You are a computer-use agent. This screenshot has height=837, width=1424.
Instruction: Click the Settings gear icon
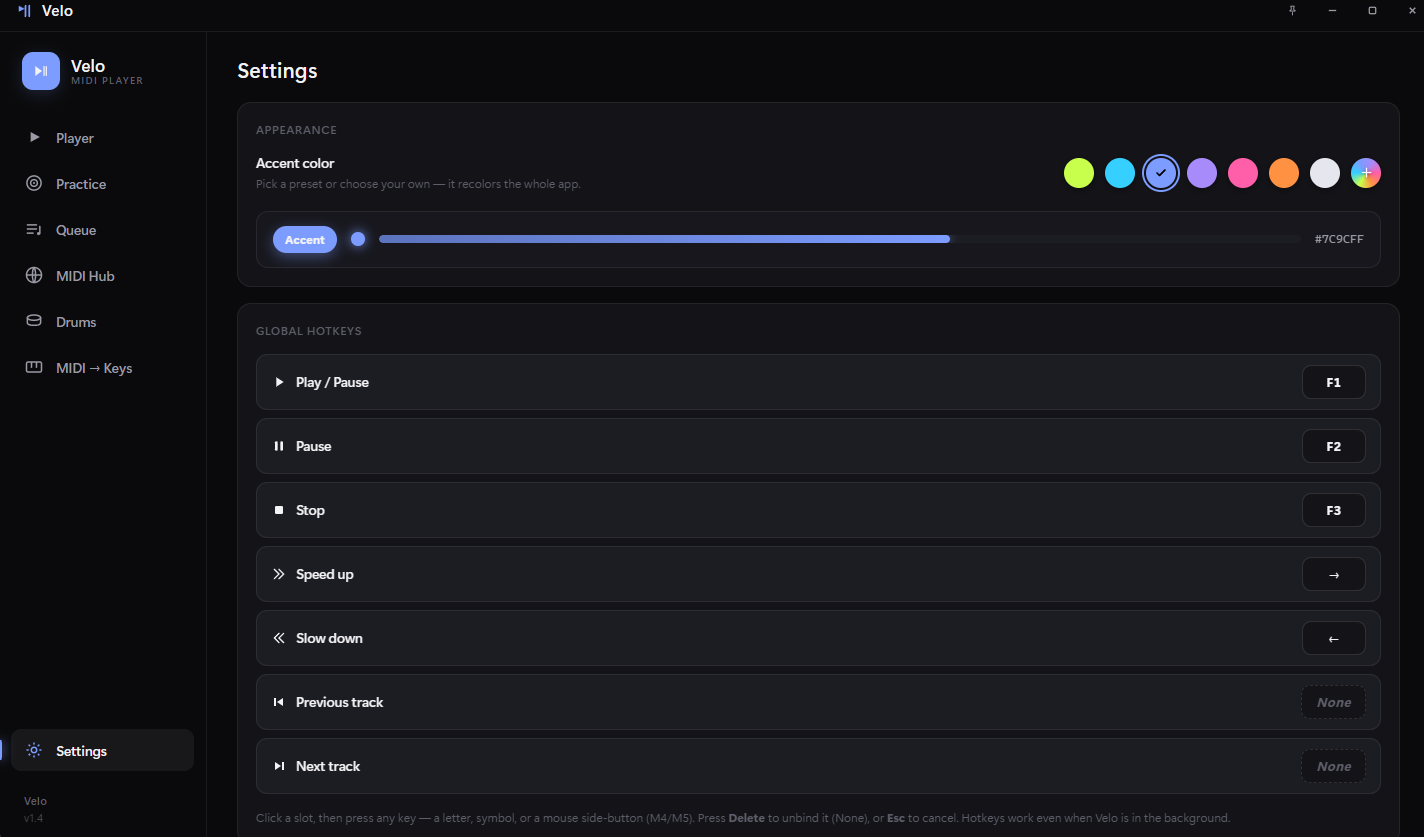coord(34,751)
